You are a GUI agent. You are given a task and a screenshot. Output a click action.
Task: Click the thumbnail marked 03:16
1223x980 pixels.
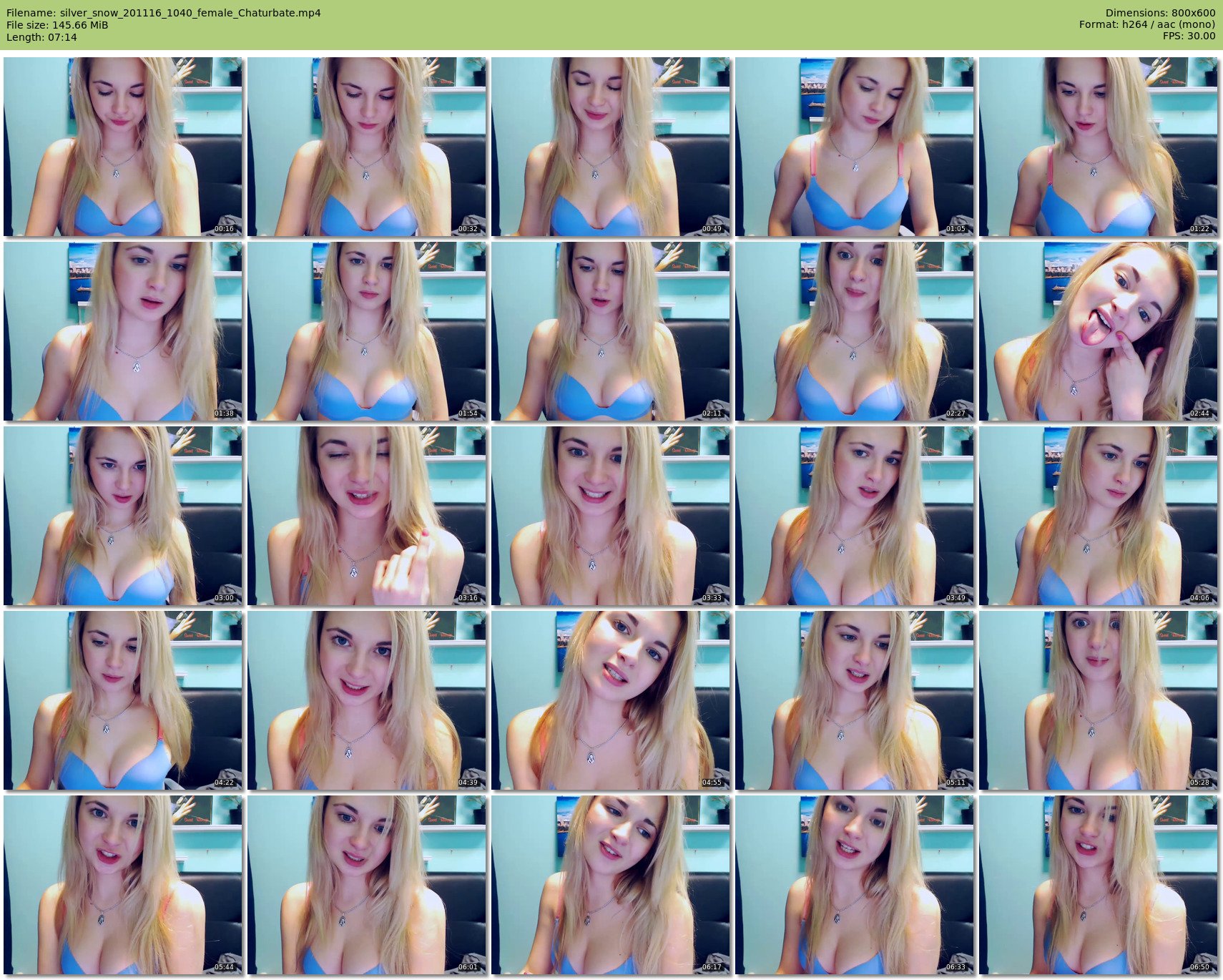click(x=367, y=516)
